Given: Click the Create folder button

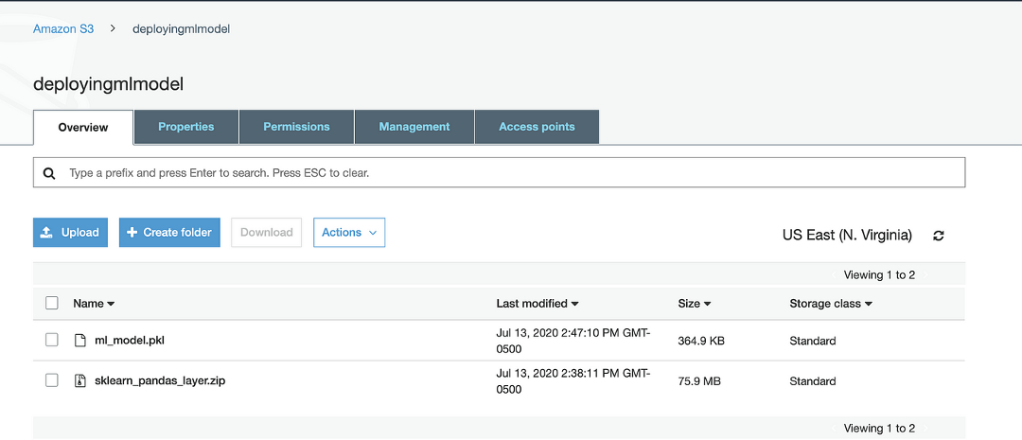Looking at the screenshot, I should pos(169,232).
